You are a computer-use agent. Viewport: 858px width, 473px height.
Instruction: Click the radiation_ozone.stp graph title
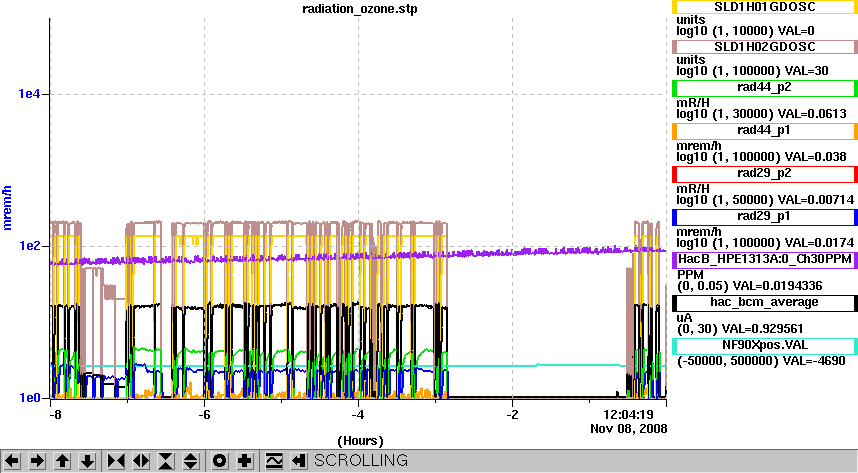click(x=360, y=9)
